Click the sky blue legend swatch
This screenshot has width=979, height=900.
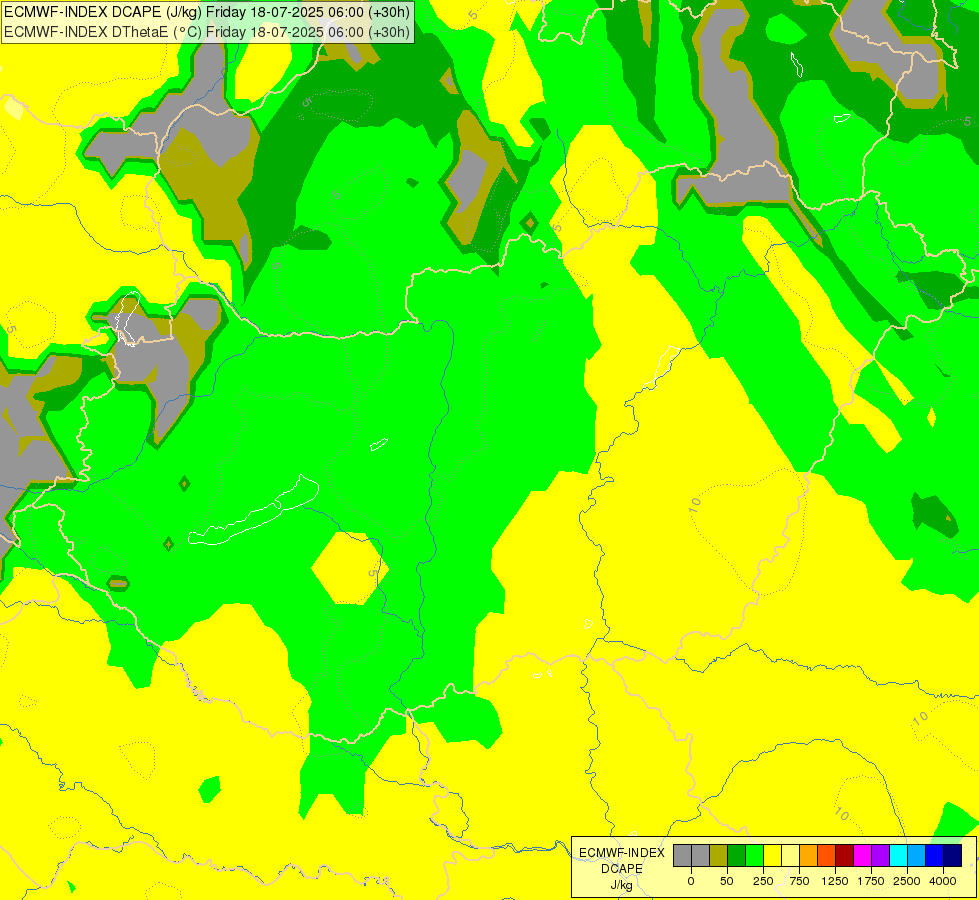pos(917,856)
